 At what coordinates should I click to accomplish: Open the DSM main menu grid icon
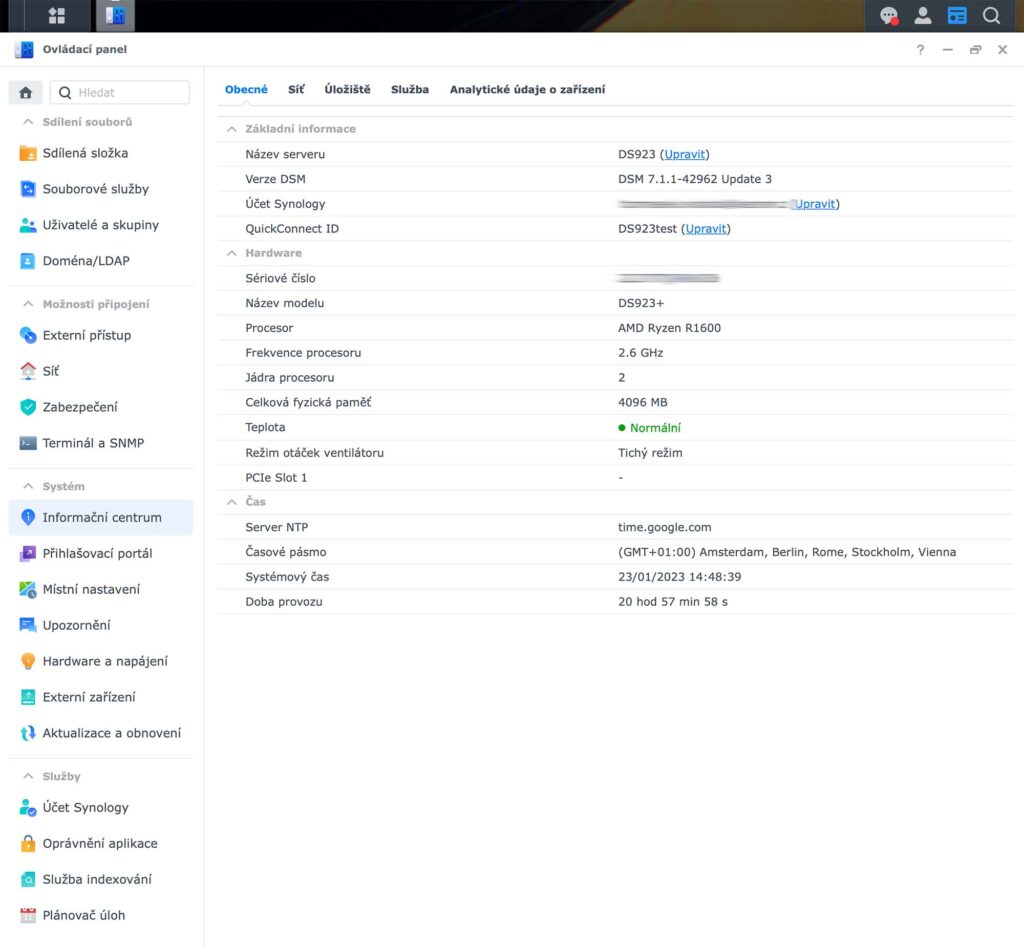click(57, 16)
